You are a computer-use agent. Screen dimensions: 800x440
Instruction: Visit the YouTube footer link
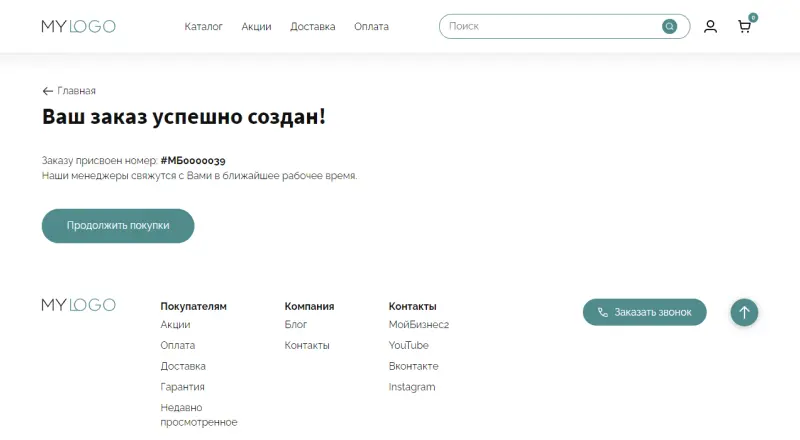(408, 345)
